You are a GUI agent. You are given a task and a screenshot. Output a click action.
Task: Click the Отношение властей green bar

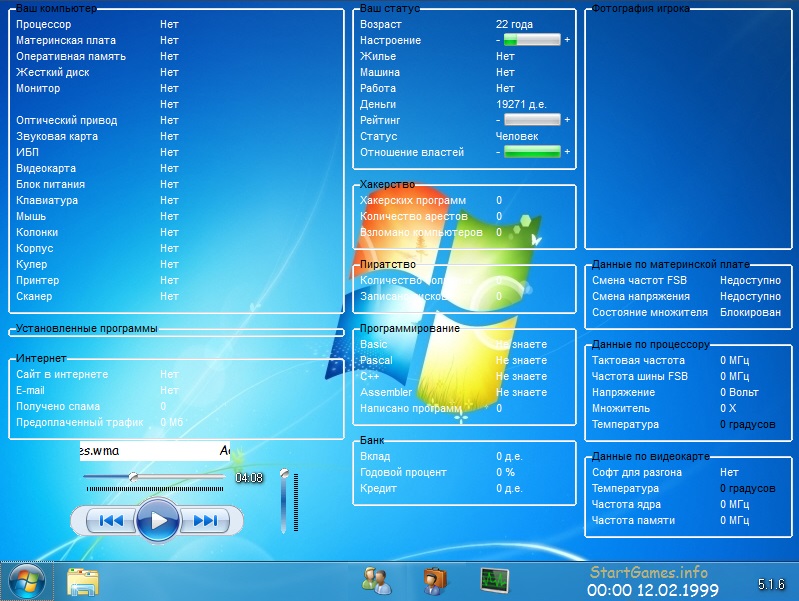point(532,152)
